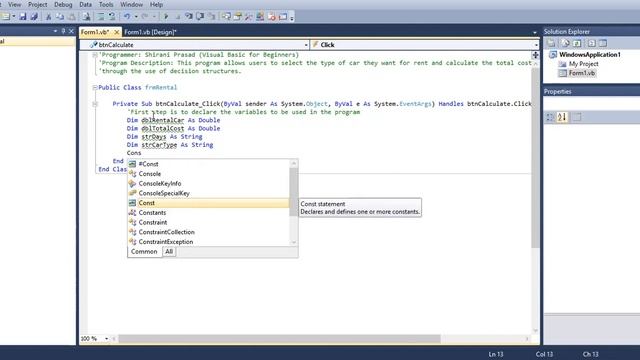
Task: Click the Step Into icon
Action: pyautogui.click(x=189, y=17)
